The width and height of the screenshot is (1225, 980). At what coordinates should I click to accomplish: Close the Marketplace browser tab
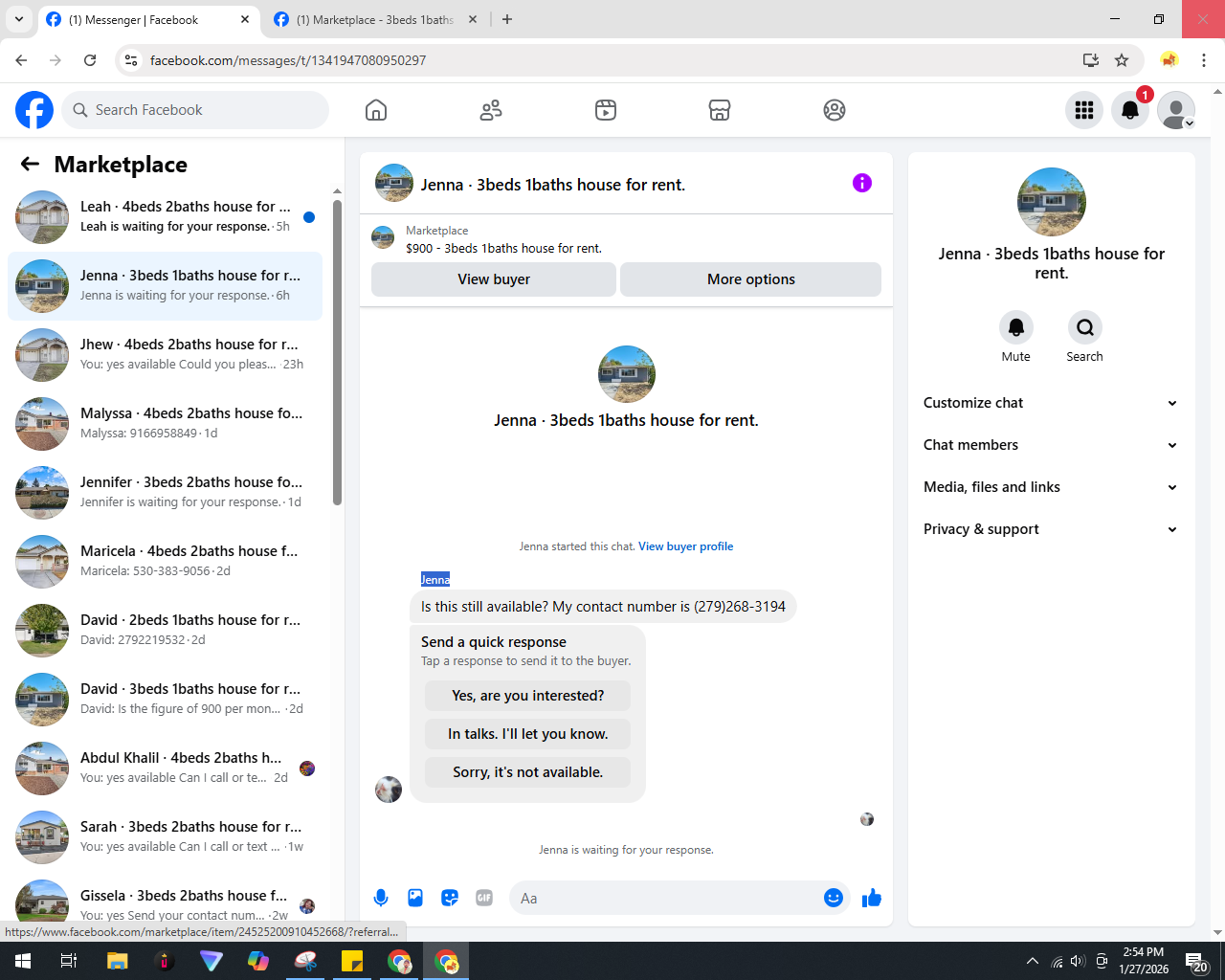tap(473, 19)
